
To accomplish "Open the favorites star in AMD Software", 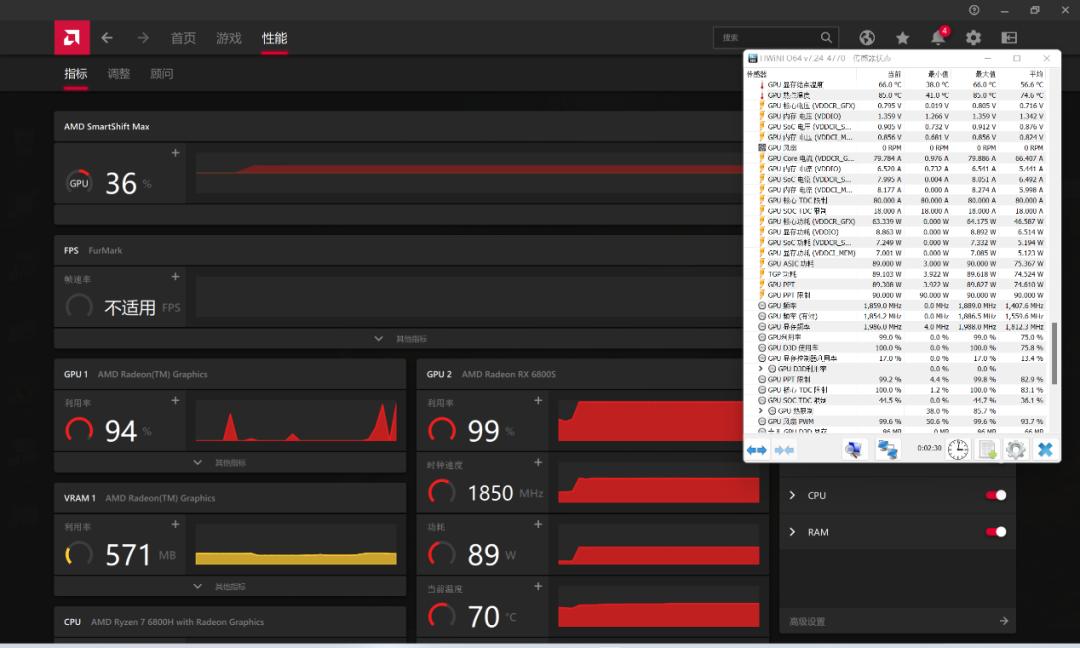I will (902, 37).
